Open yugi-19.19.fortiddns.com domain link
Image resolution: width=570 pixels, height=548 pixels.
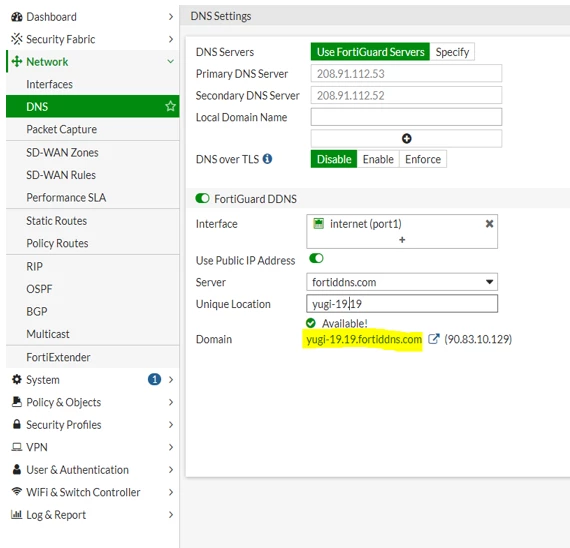click(x=364, y=339)
